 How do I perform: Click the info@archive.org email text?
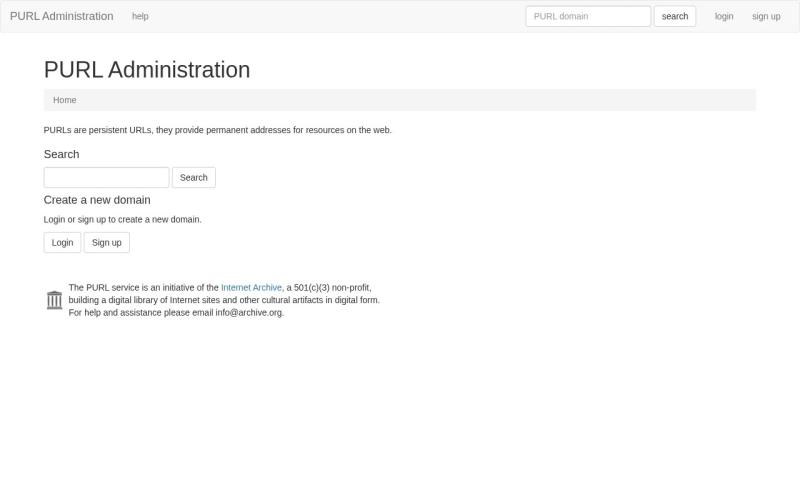[248, 313]
